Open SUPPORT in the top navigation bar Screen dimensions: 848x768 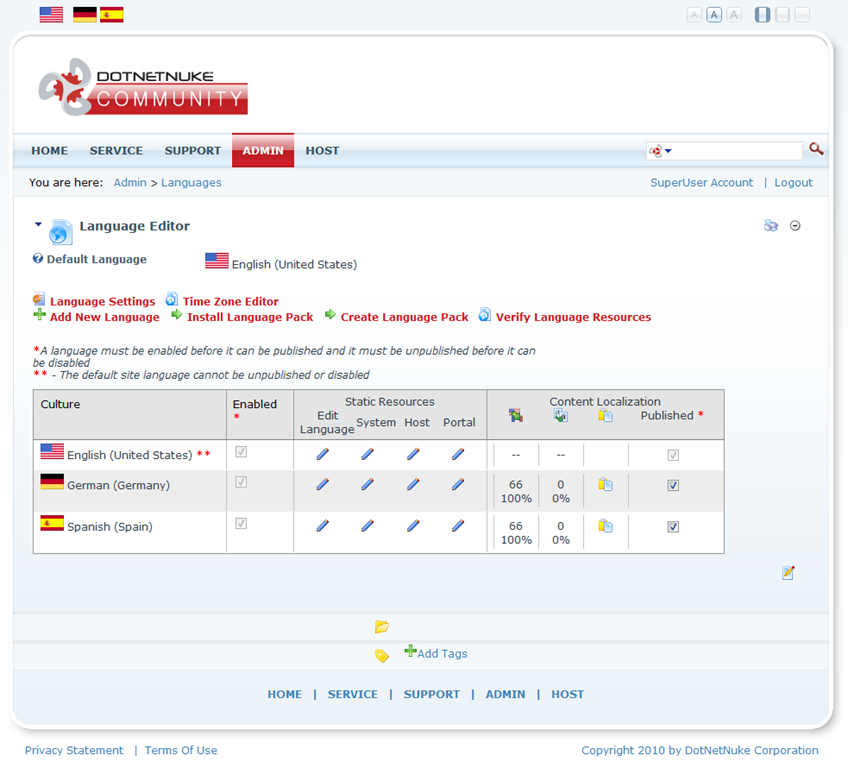click(193, 150)
